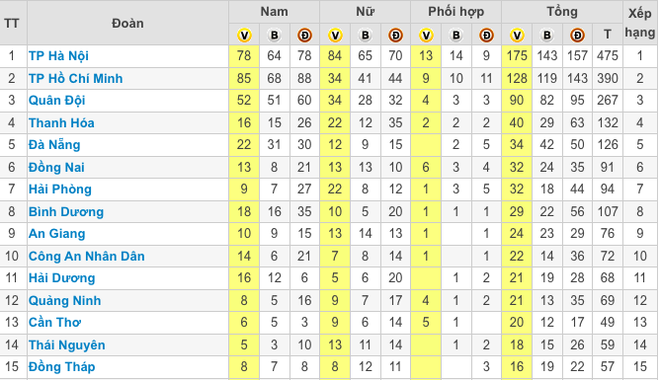
Task: Click the Xếp hạng column header
Action: [640, 23]
